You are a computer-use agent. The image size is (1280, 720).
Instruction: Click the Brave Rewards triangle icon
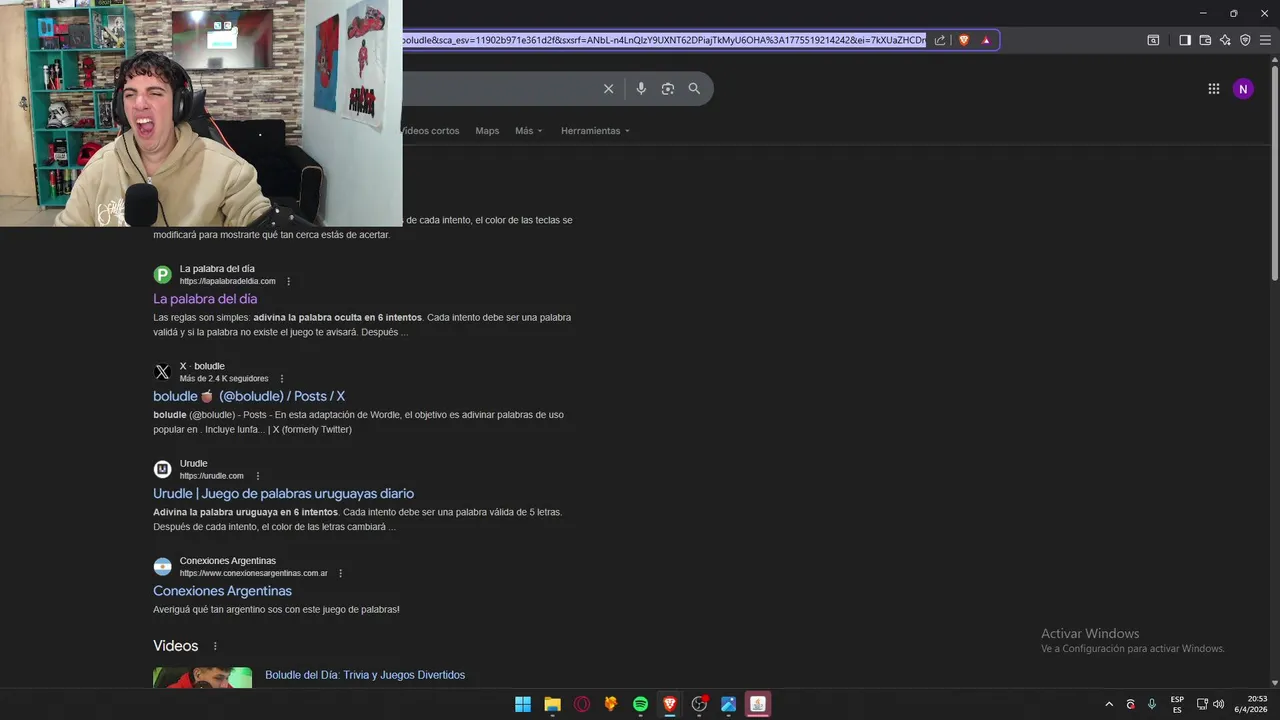[986, 40]
